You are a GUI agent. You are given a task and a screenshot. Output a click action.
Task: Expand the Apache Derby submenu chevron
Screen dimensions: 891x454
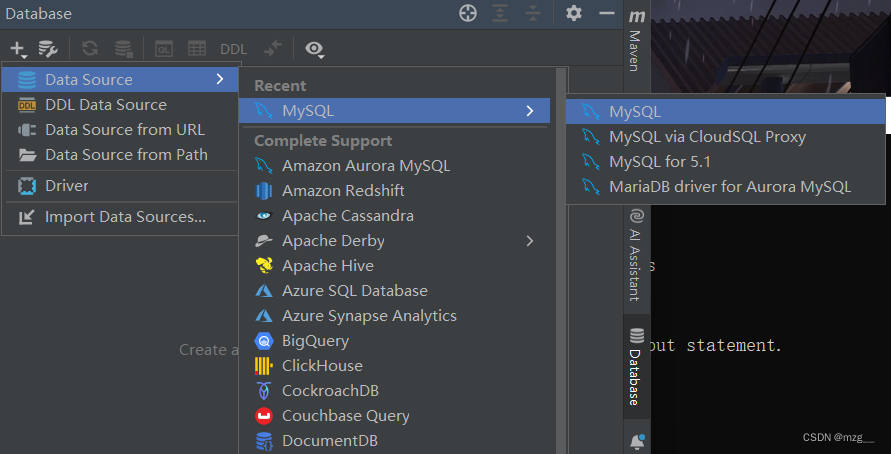point(530,241)
